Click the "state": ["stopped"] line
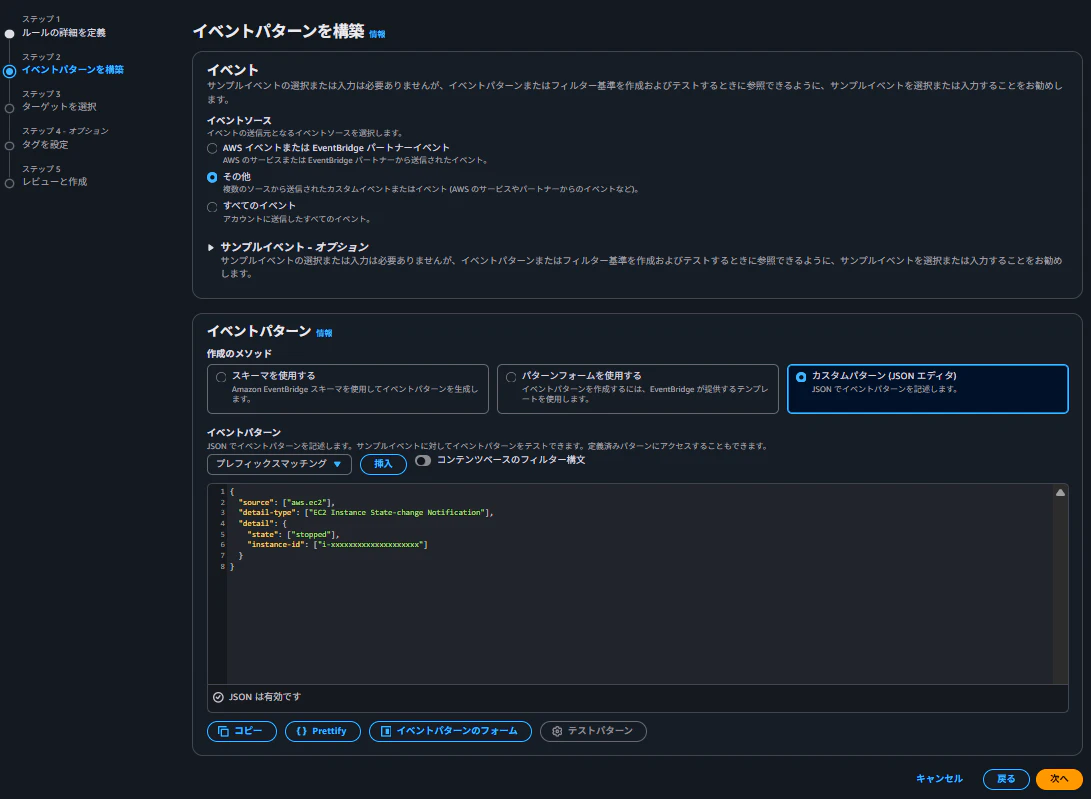 [293, 535]
